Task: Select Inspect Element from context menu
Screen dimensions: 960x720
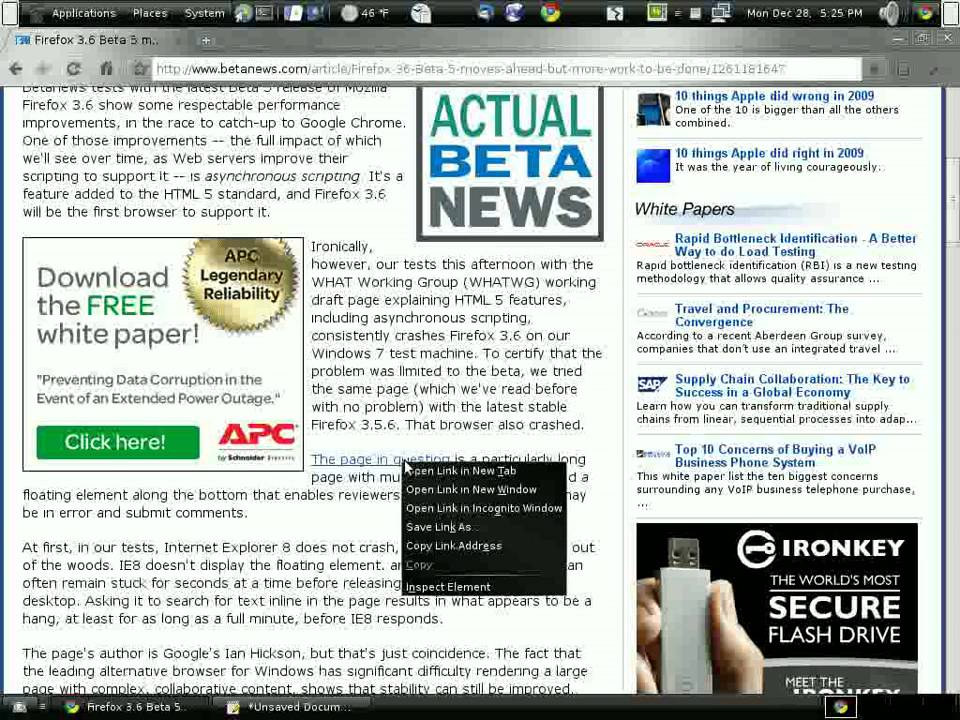Action: (x=484, y=587)
